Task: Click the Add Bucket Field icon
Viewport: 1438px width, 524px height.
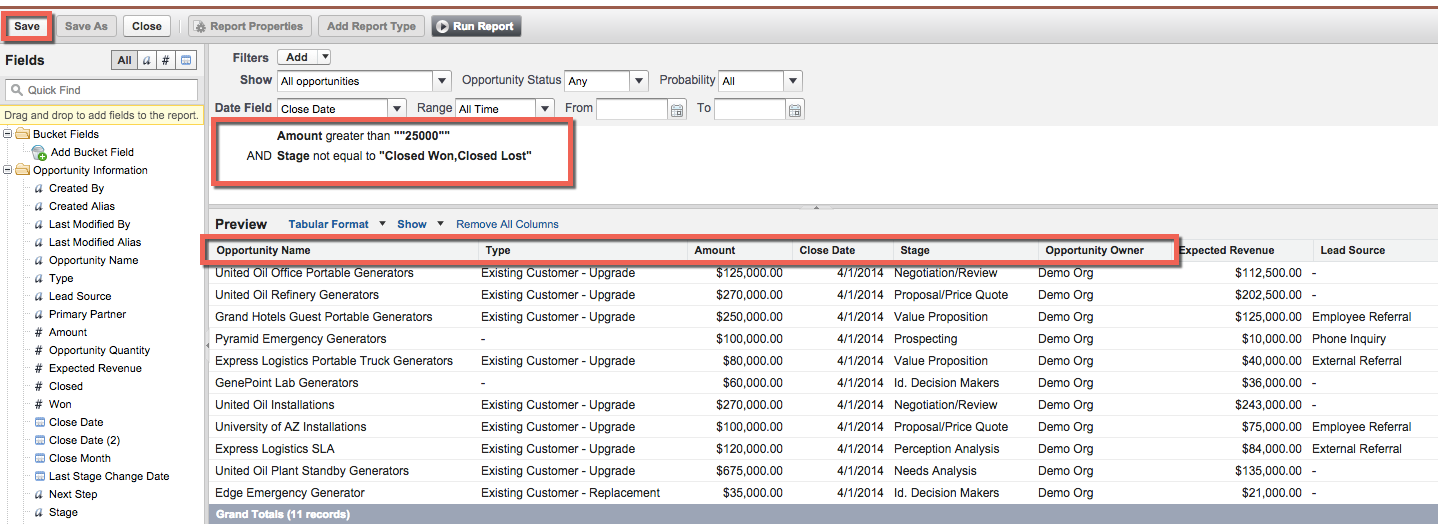Action: tap(39, 153)
